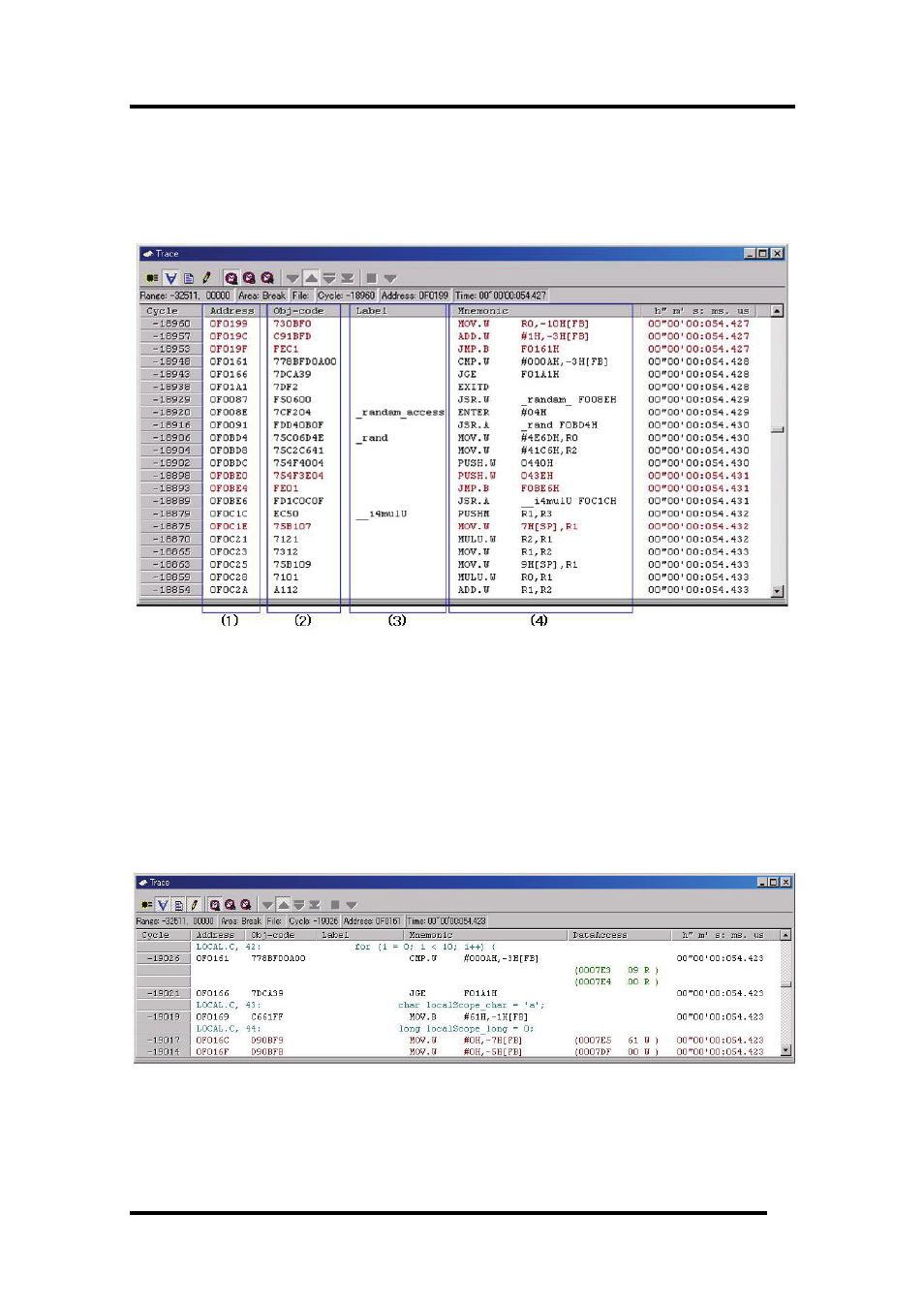Click come-to-end icon in Trace window cycle -18960
Screen dimensions: 924x1308
pyautogui.click(x=347, y=278)
